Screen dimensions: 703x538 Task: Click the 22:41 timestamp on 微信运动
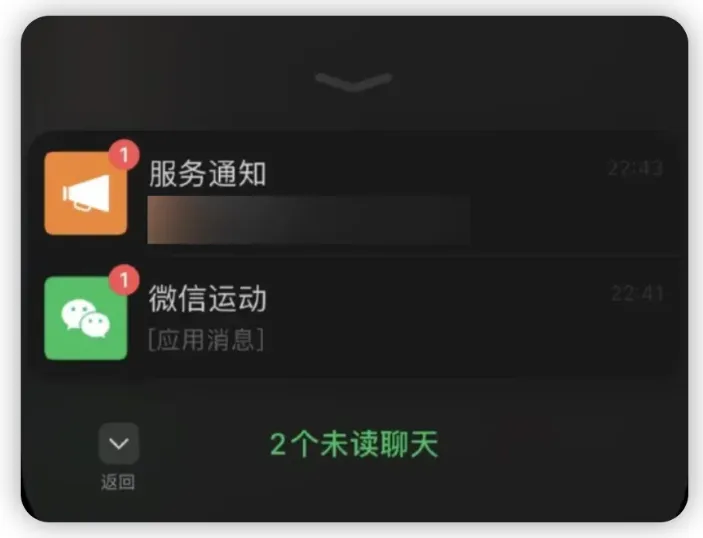coord(637,294)
